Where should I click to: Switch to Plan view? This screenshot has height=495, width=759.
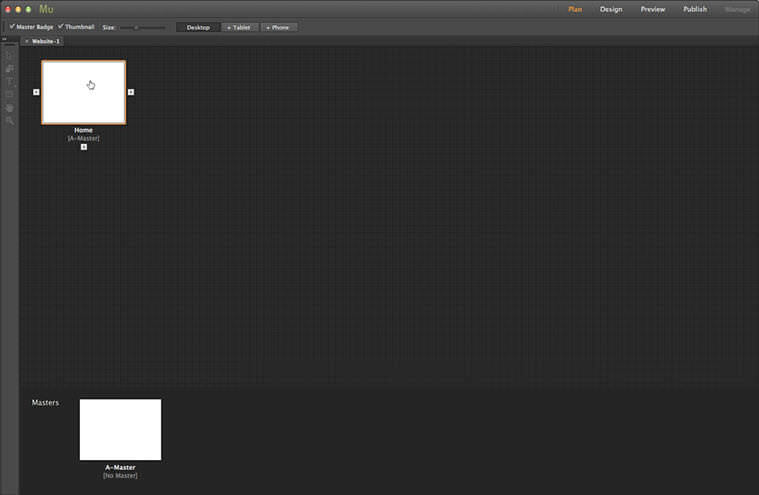coord(575,9)
